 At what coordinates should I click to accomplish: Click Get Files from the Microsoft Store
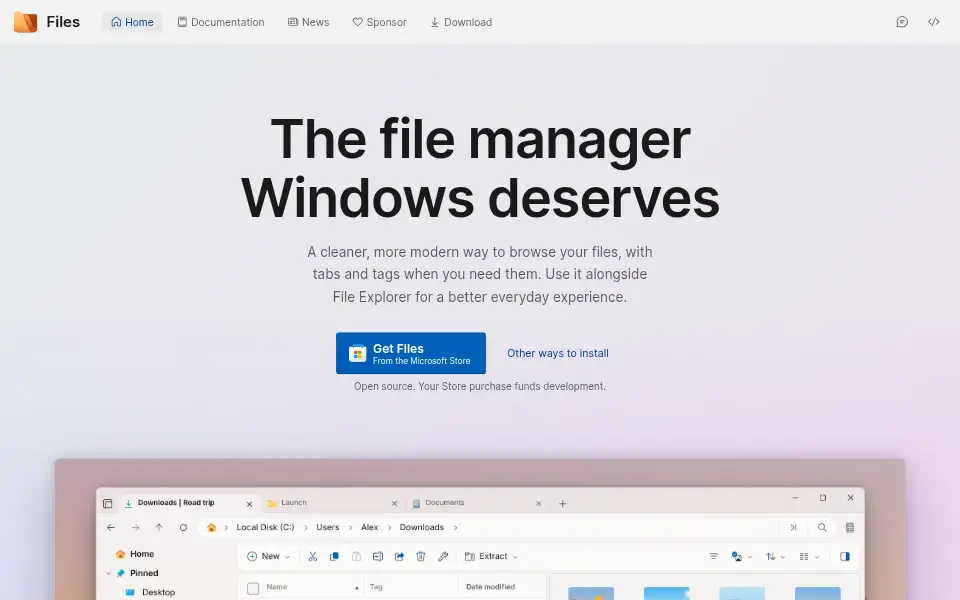(411, 353)
